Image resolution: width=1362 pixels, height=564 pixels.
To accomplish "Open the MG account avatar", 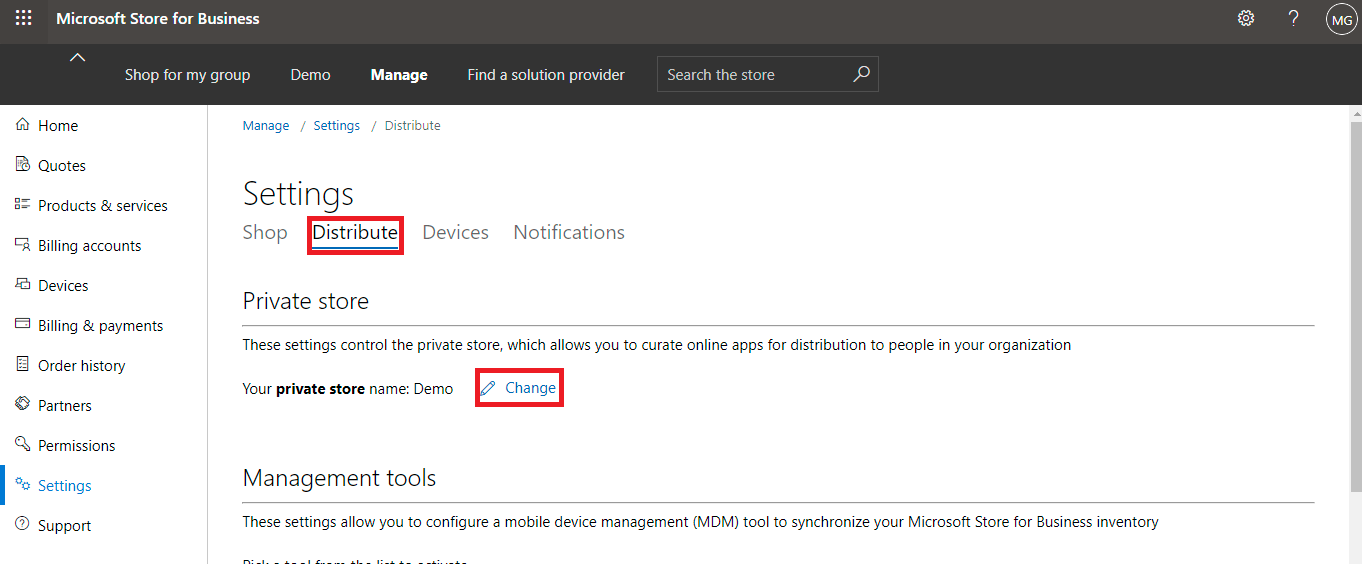I will tap(1341, 19).
